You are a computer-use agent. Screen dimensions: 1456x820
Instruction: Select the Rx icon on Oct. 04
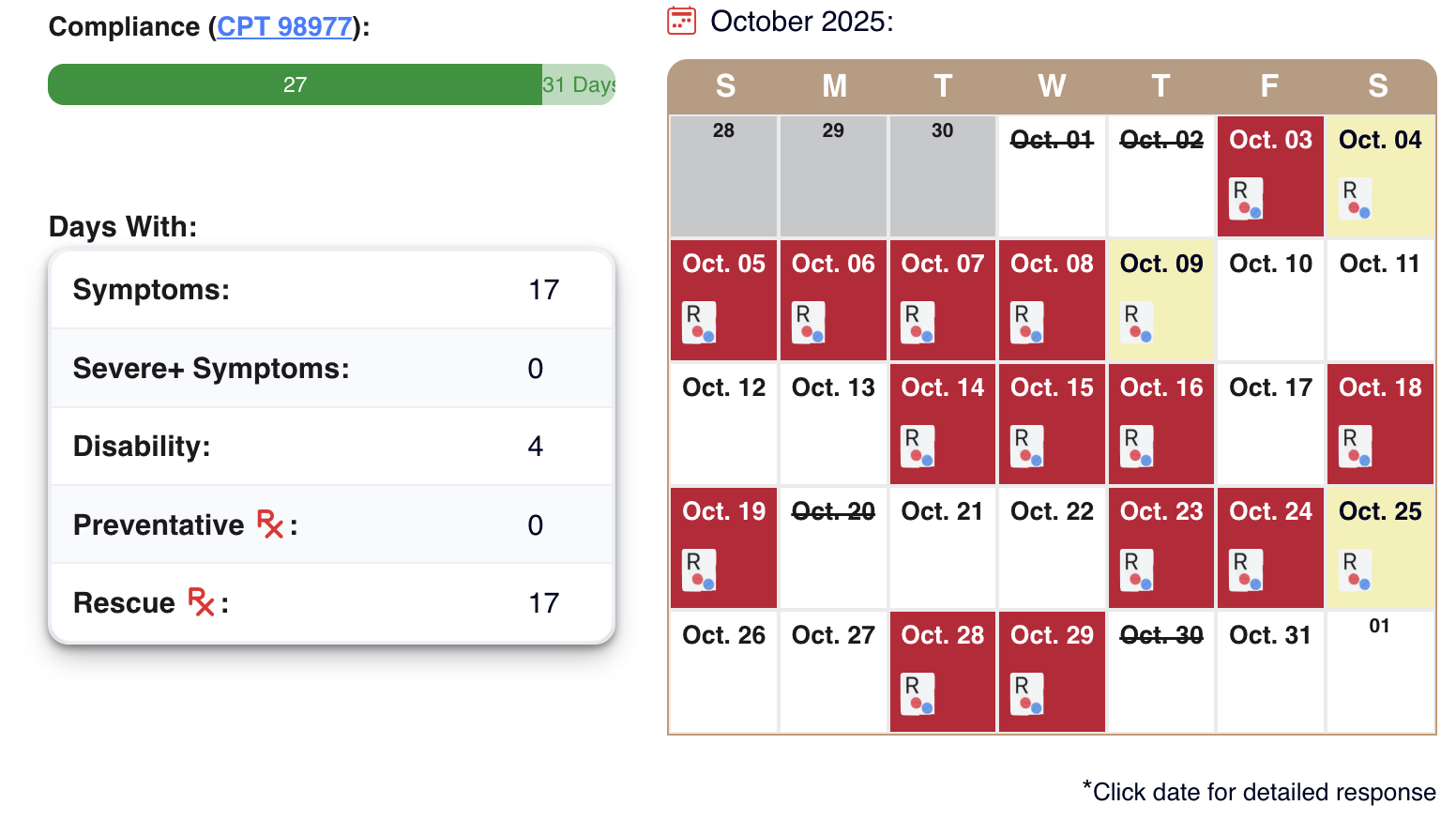(1355, 199)
